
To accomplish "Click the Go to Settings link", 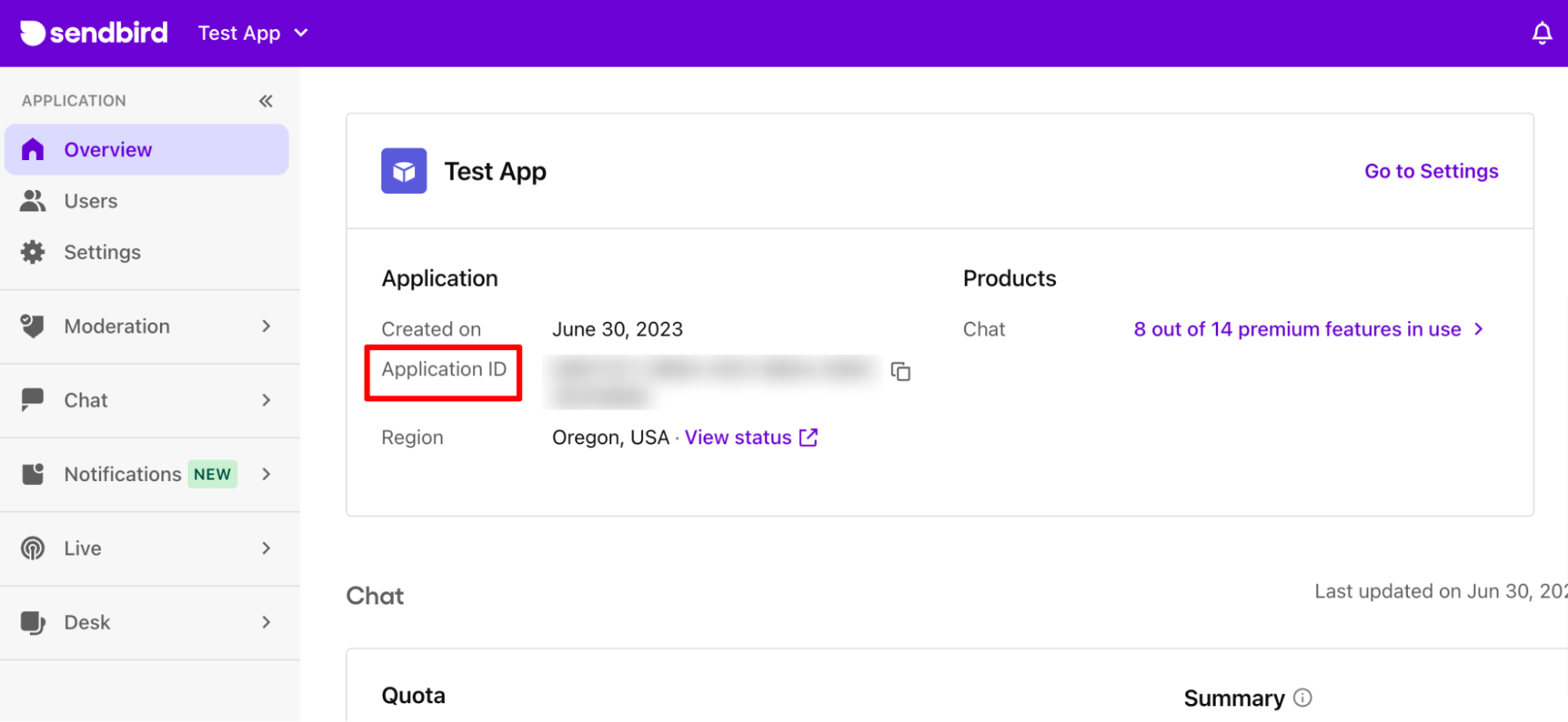I will pyautogui.click(x=1431, y=170).
